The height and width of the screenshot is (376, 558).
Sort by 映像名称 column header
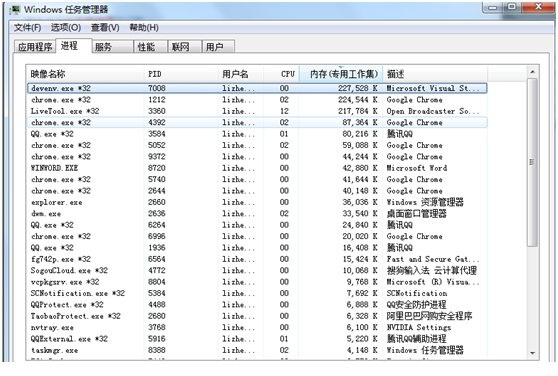coord(85,74)
